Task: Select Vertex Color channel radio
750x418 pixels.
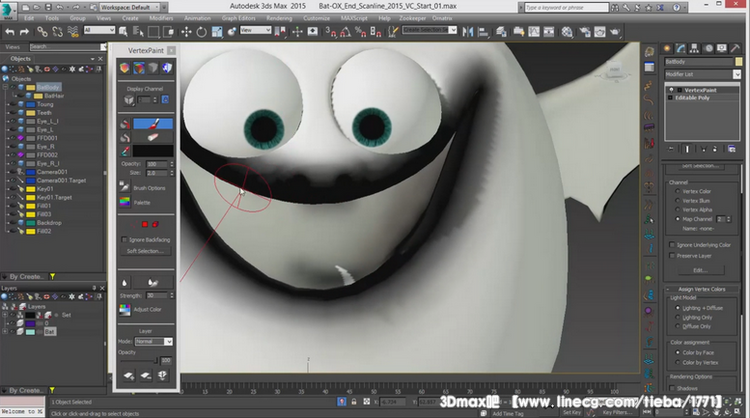Action: pos(677,191)
